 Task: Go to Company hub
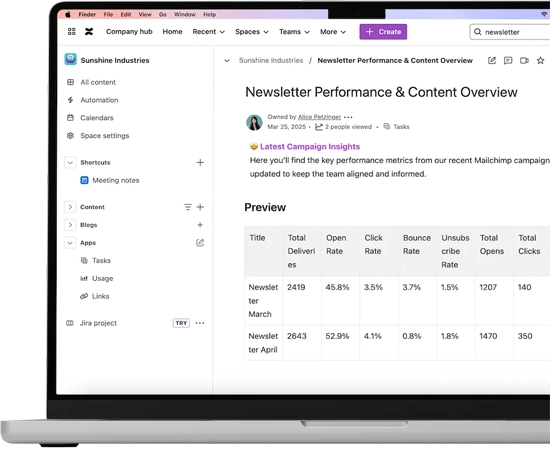(129, 32)
